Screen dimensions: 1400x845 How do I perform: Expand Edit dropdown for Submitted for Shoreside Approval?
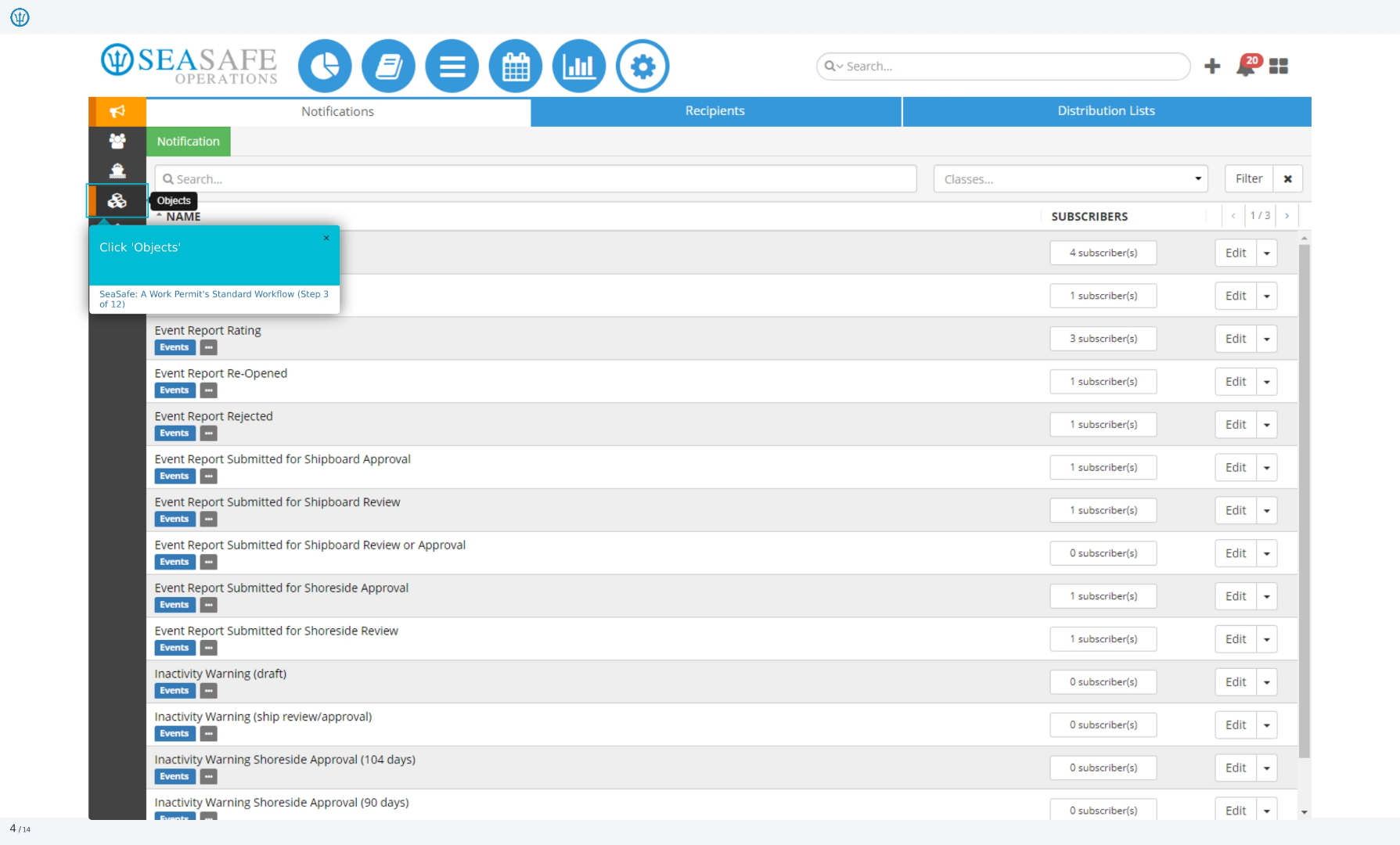(1267, 597)
